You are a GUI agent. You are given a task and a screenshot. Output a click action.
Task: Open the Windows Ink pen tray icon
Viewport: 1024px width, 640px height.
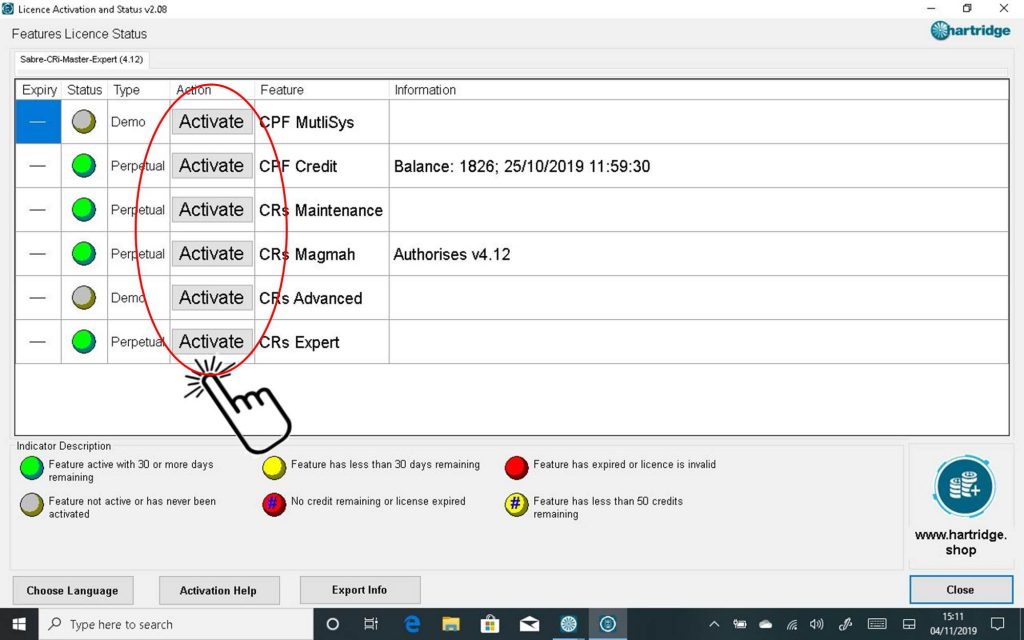point(846,624)
